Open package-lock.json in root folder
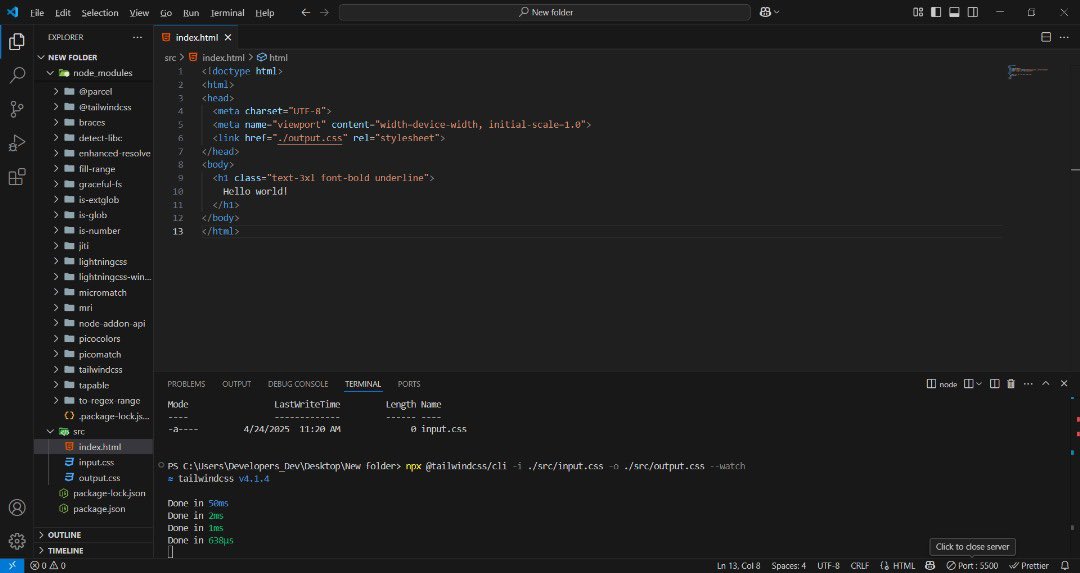 [109, 493]
